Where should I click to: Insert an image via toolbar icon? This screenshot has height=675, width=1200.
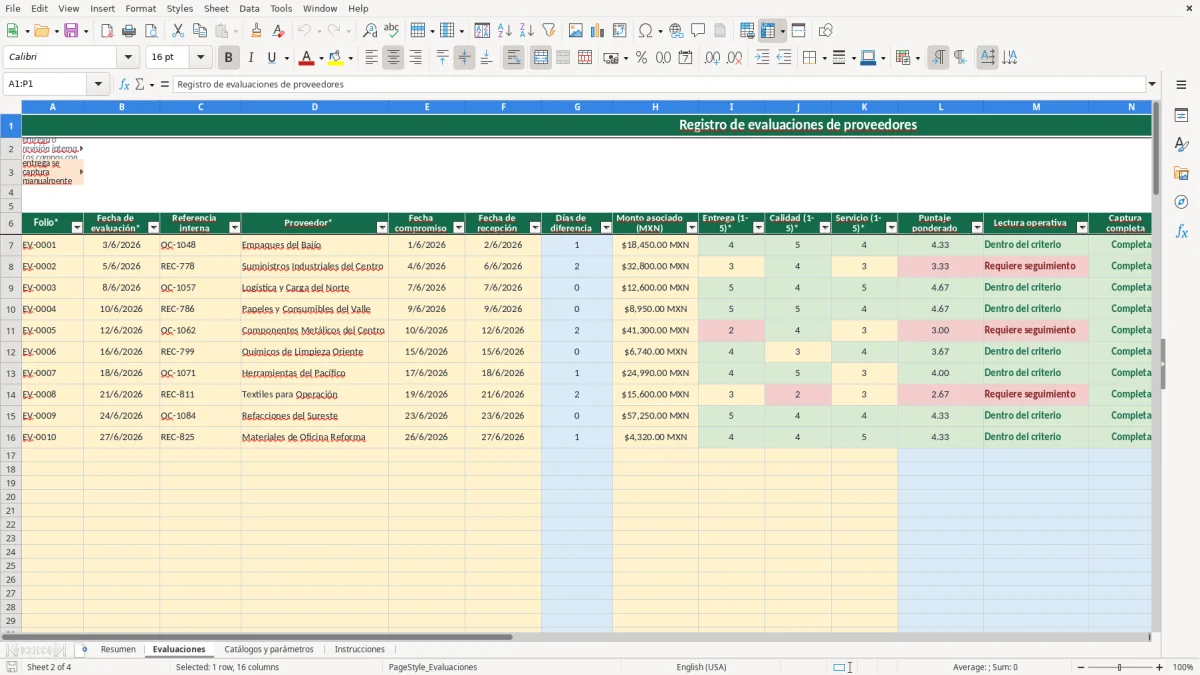point(576,31)
